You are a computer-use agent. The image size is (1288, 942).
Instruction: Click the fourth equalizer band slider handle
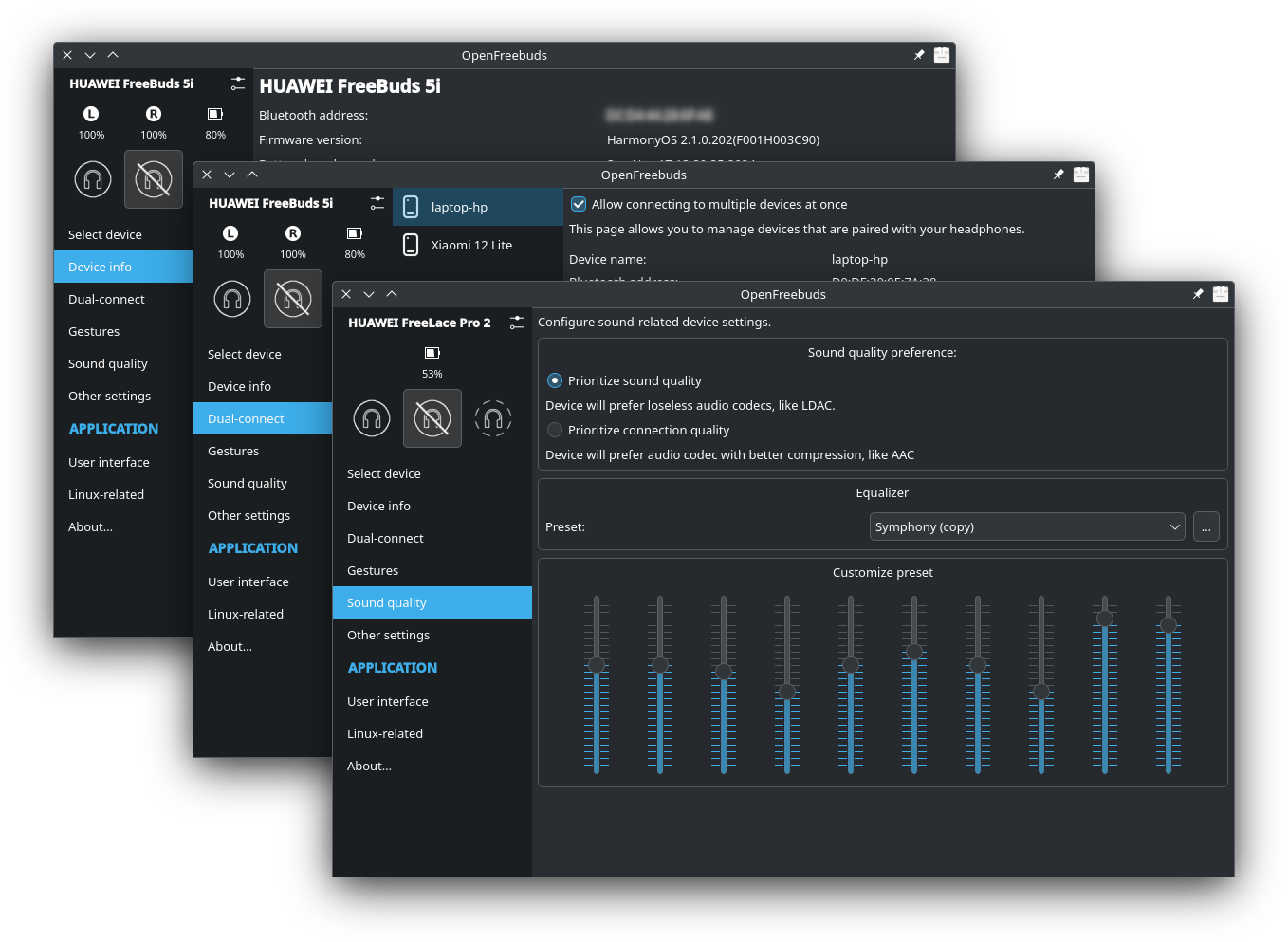click(787, 692)
